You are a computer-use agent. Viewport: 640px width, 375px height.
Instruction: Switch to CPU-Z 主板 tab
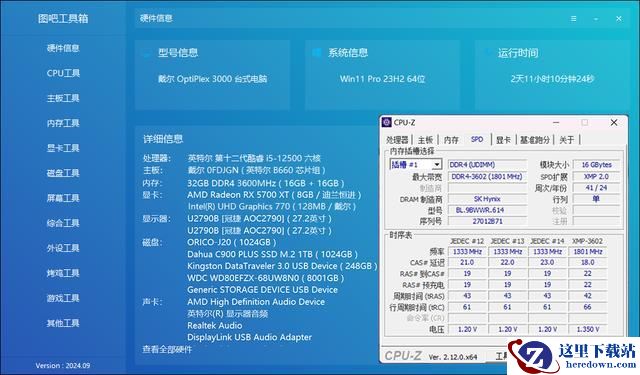(425, 140)
